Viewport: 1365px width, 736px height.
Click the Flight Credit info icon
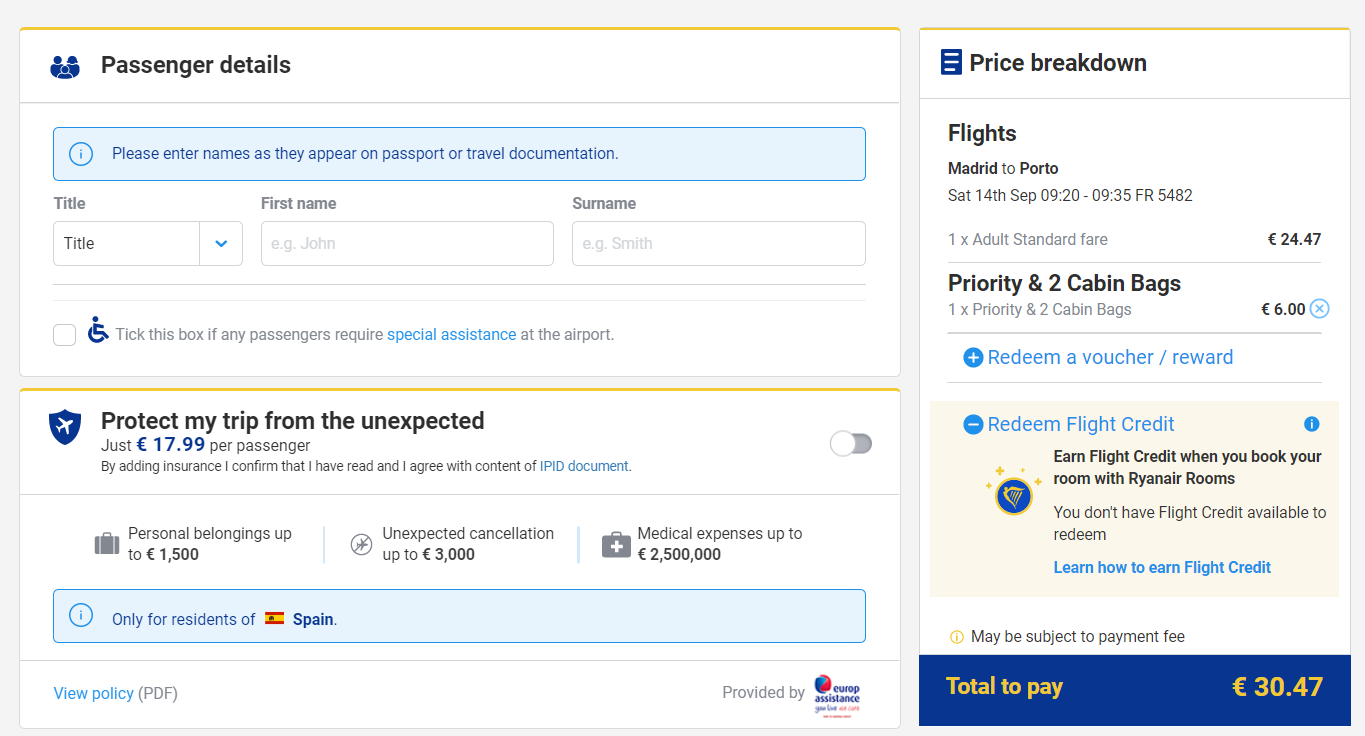[x=1312, y=424]
